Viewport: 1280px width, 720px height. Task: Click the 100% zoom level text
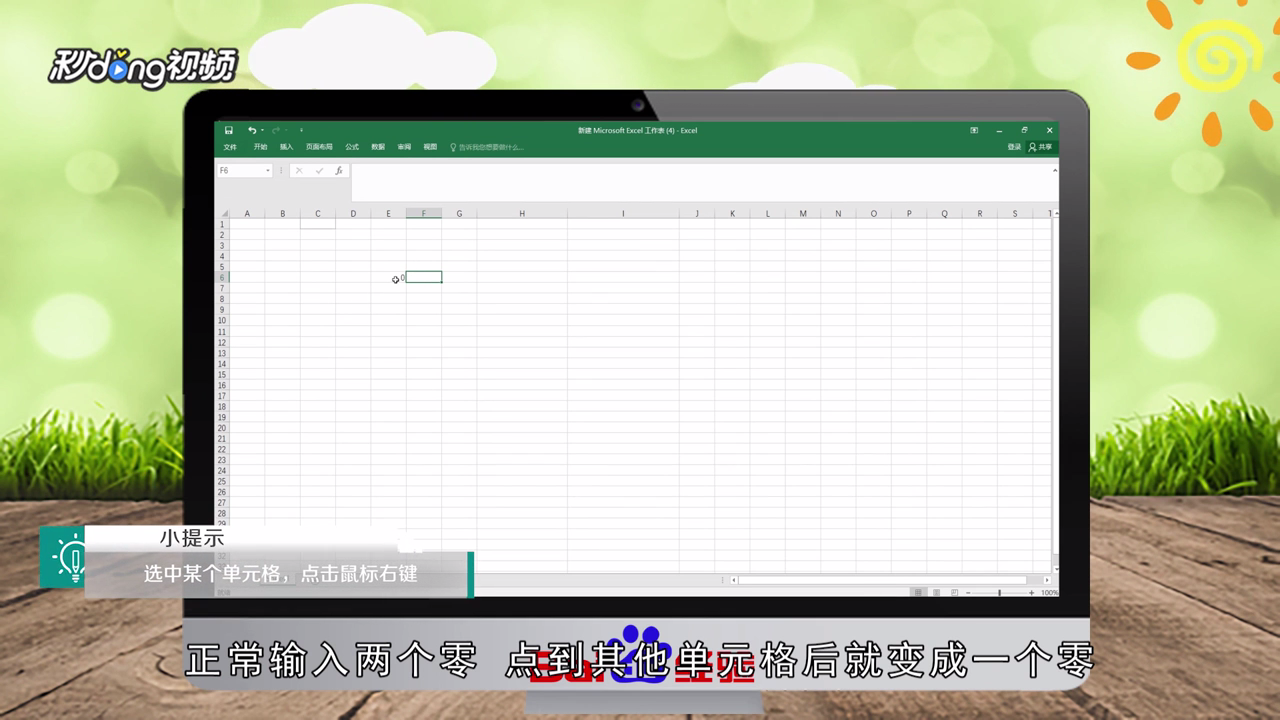(1049, 593)
